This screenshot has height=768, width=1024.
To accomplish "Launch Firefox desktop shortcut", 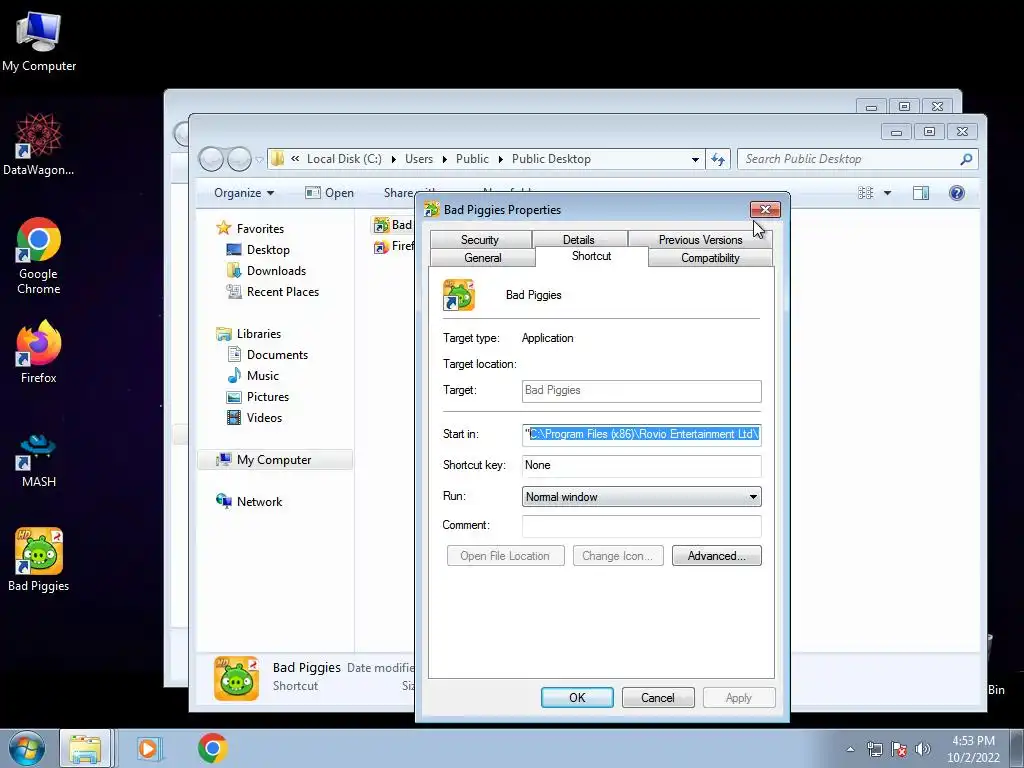I will (x=39, y=351).
